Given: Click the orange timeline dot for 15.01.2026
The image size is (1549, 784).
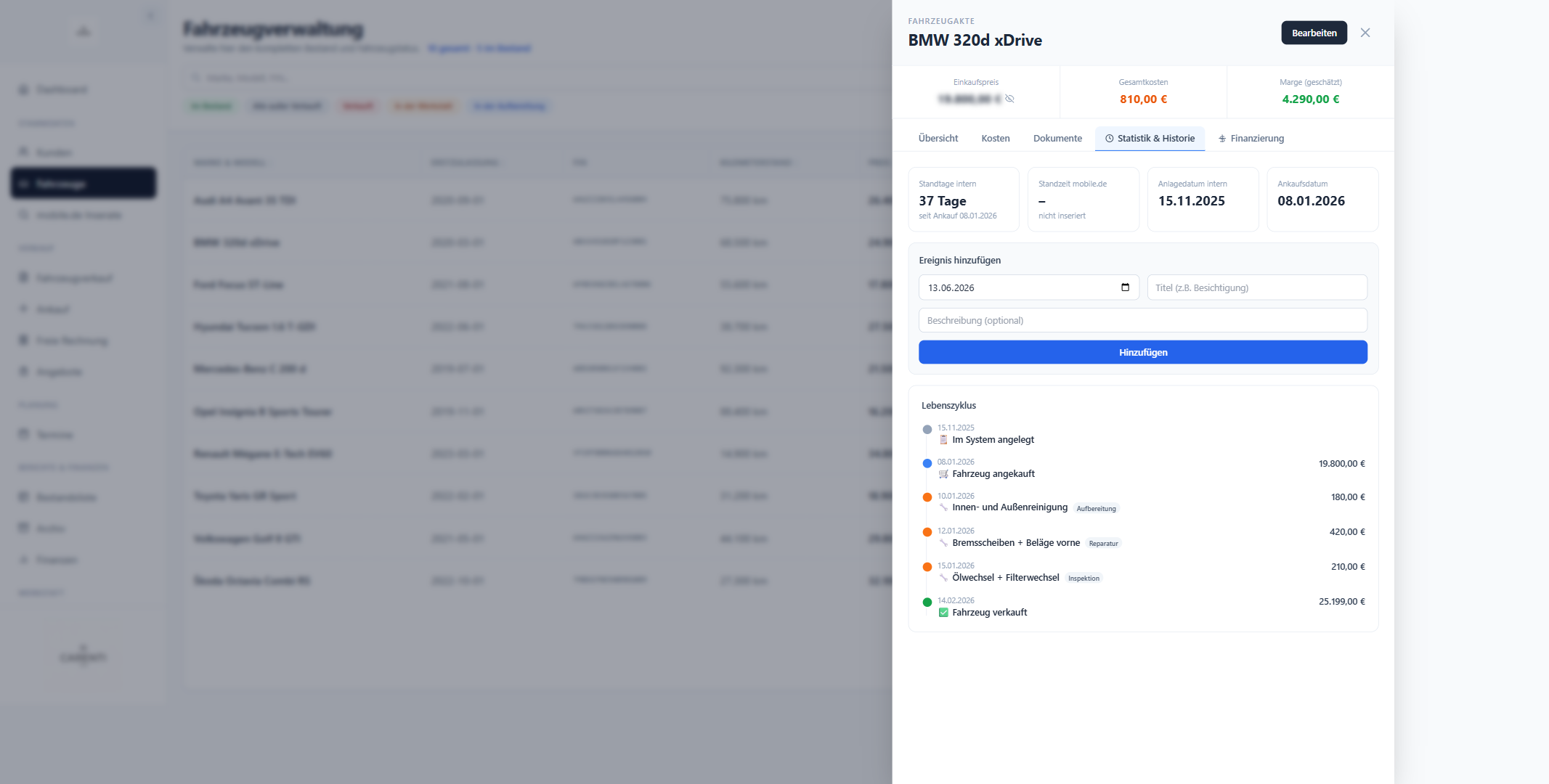Looking at the screenshot, I should [x=927, y=567].
